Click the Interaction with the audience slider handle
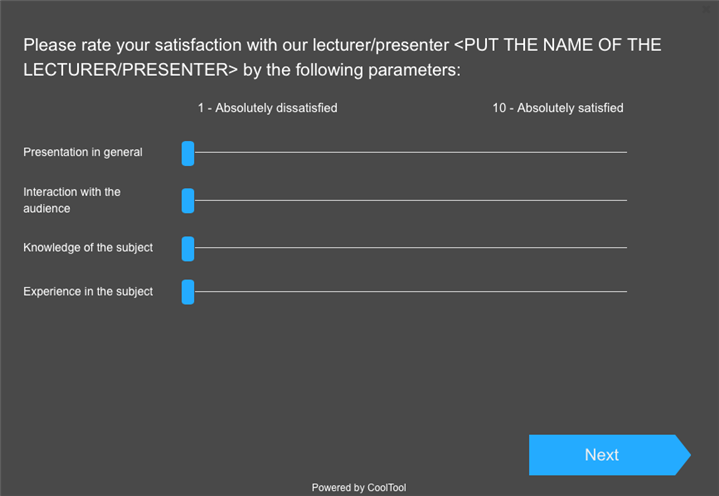Image resolution: width=719 pixels, height=496 pixels. 188,200
